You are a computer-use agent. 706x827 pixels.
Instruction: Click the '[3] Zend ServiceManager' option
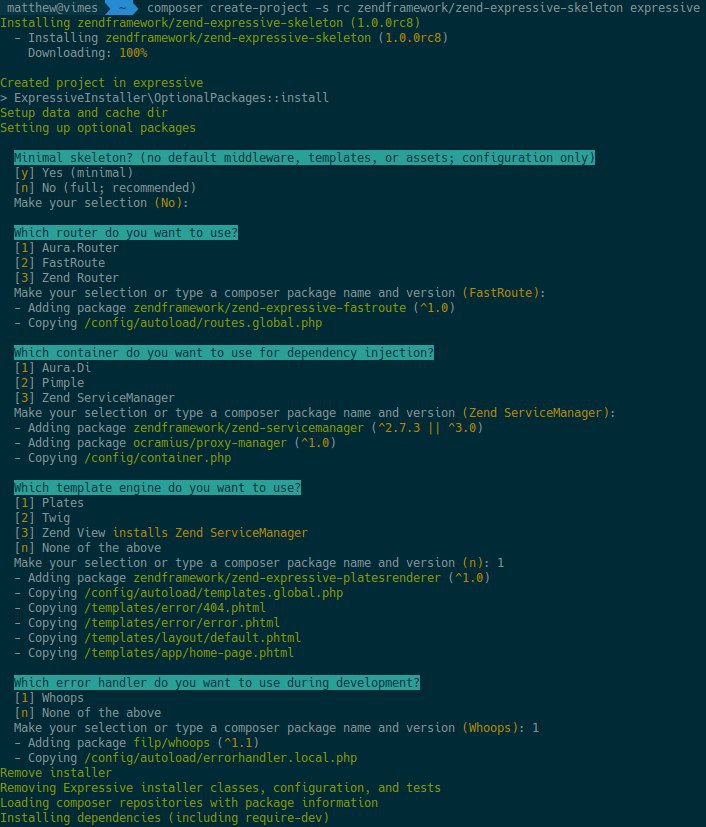[x=94, y=398]
